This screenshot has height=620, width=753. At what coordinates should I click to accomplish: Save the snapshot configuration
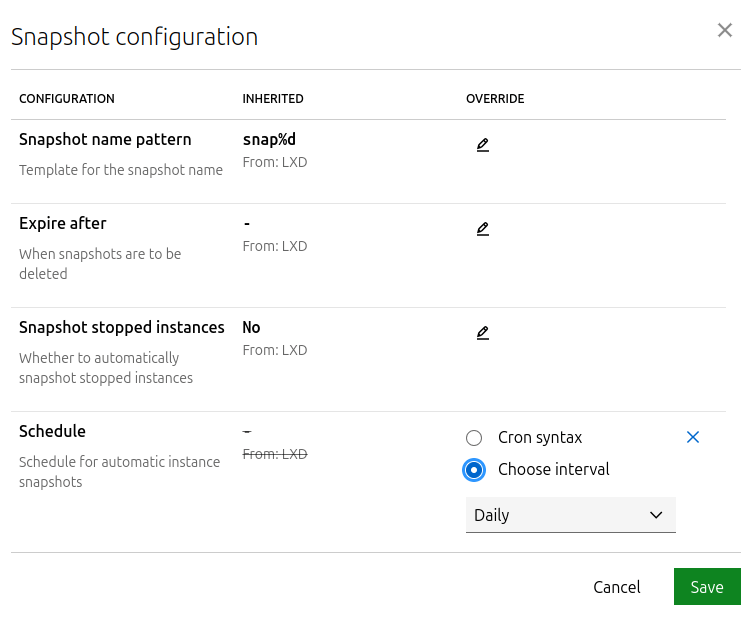[706, 587]
